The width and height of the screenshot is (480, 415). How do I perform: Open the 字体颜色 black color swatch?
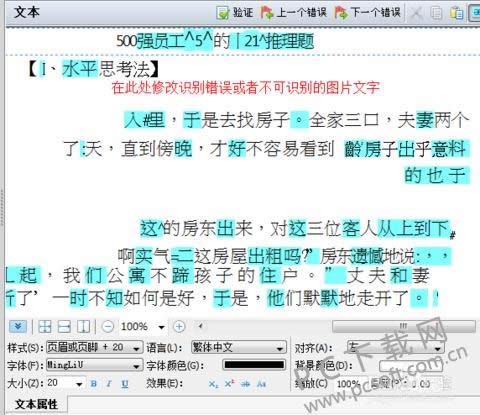pos(254,365)
